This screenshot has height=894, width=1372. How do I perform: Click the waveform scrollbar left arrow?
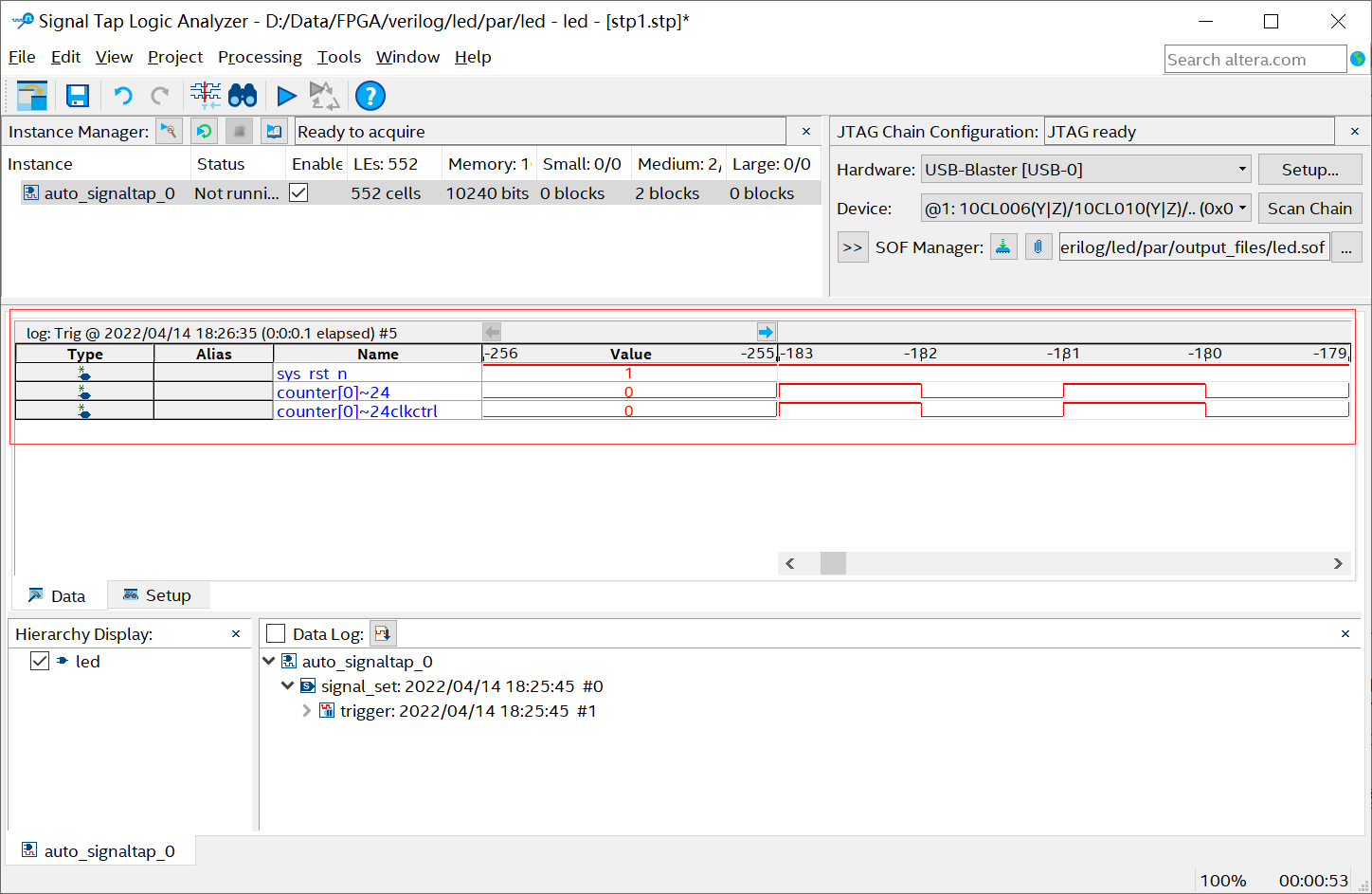pyautogui.click(x=790, y=563)
